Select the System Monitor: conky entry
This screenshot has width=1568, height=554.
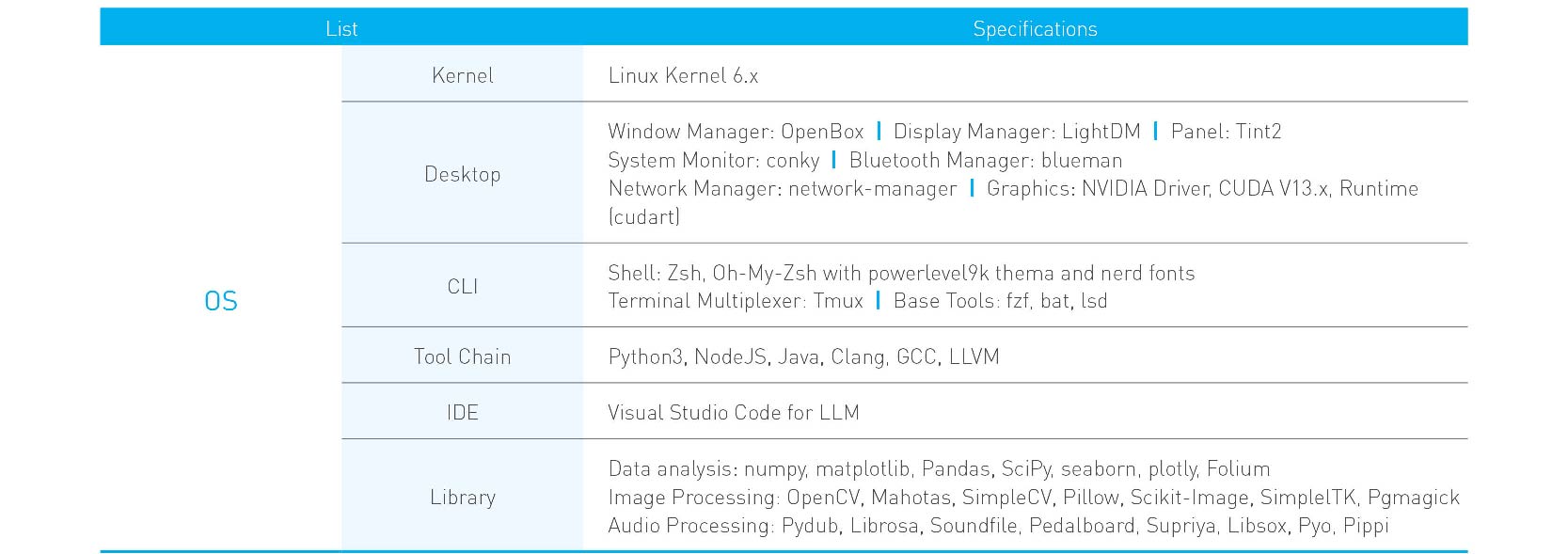(x=714, y=160)
